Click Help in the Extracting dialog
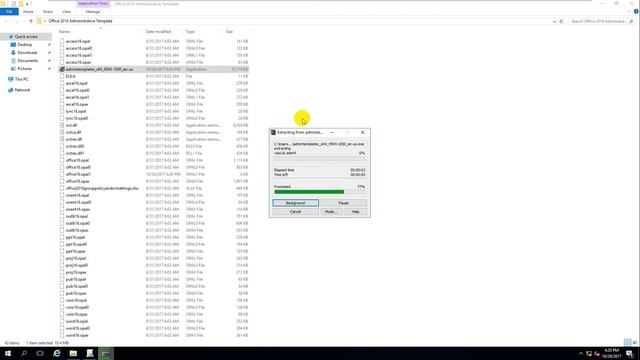640x360 pixels. pos(356,212)
